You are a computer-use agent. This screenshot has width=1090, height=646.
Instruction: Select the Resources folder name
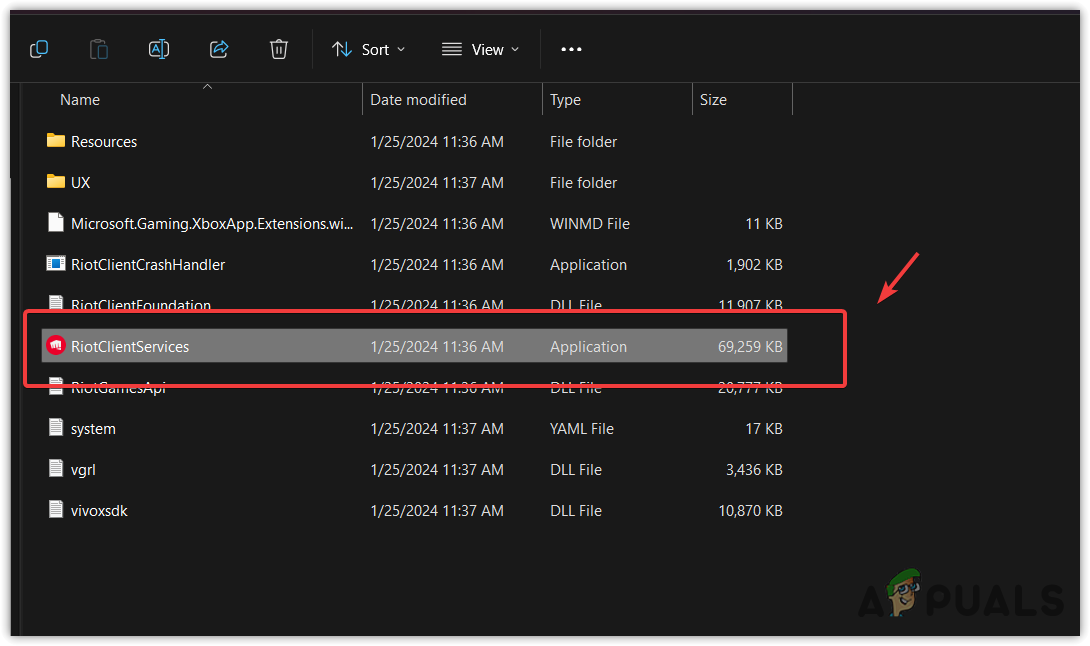click(x=104, y=142)
